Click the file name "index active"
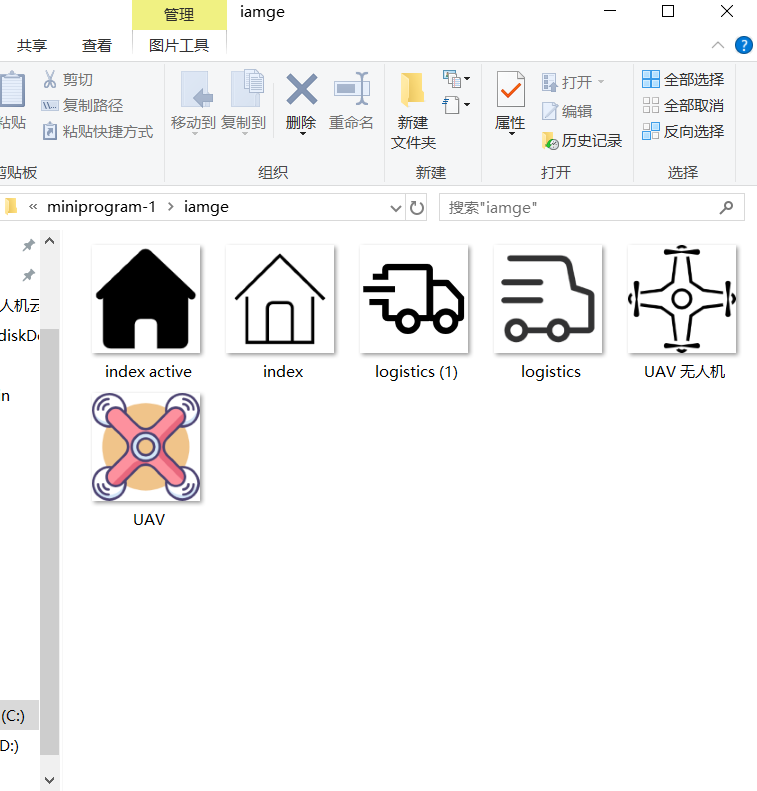The width and height of the screenshot is (757, 791). [x=148, y=372]
